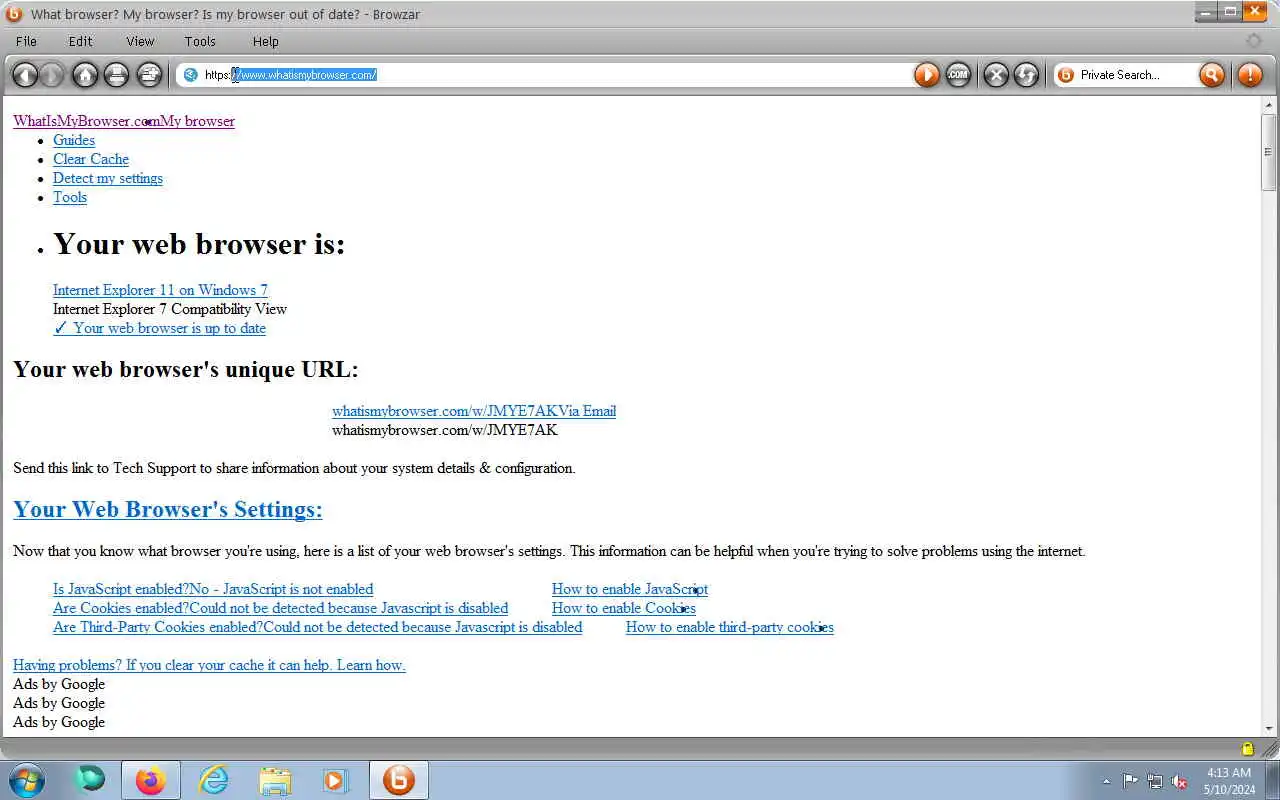Click the vertical scrollbar thumb
1280x800 pixels.
pyautogui.click(x=1269, y=152)
